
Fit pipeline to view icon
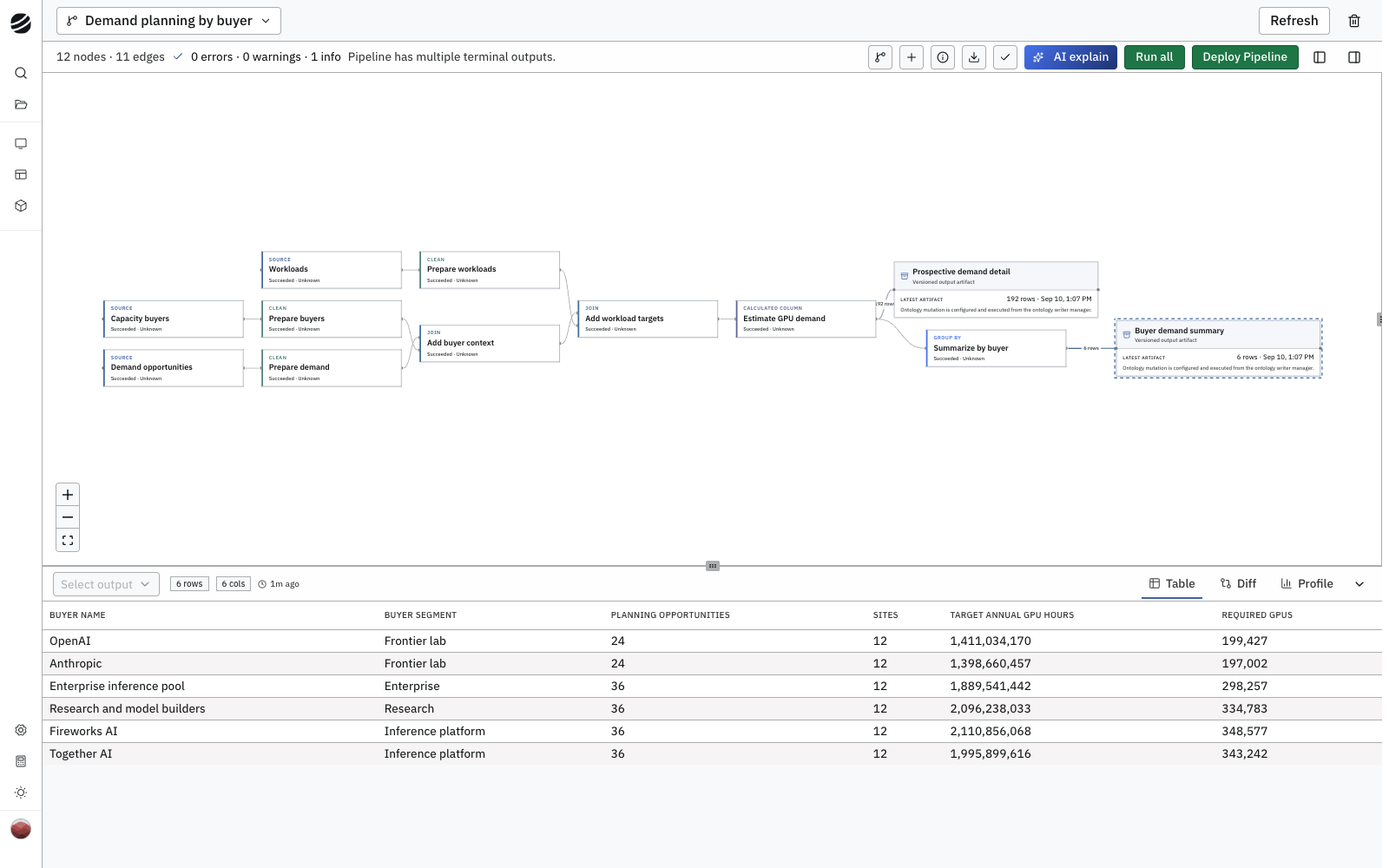pyautogui.click(x=68, y=540)
